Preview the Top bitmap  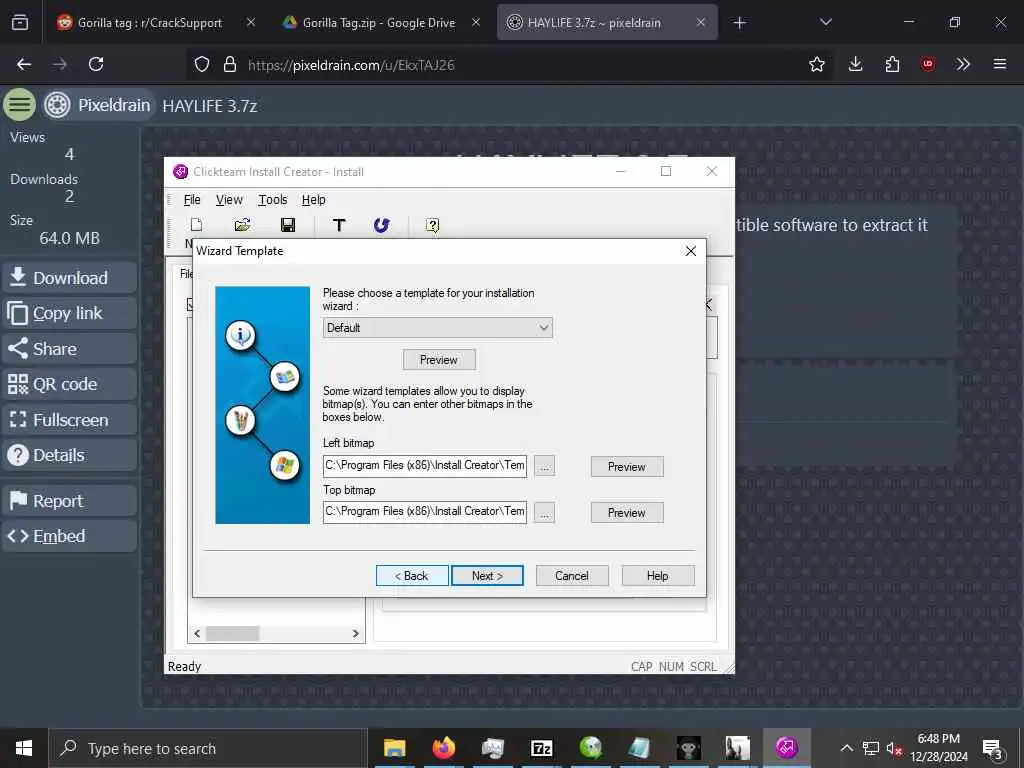[627, 513]
